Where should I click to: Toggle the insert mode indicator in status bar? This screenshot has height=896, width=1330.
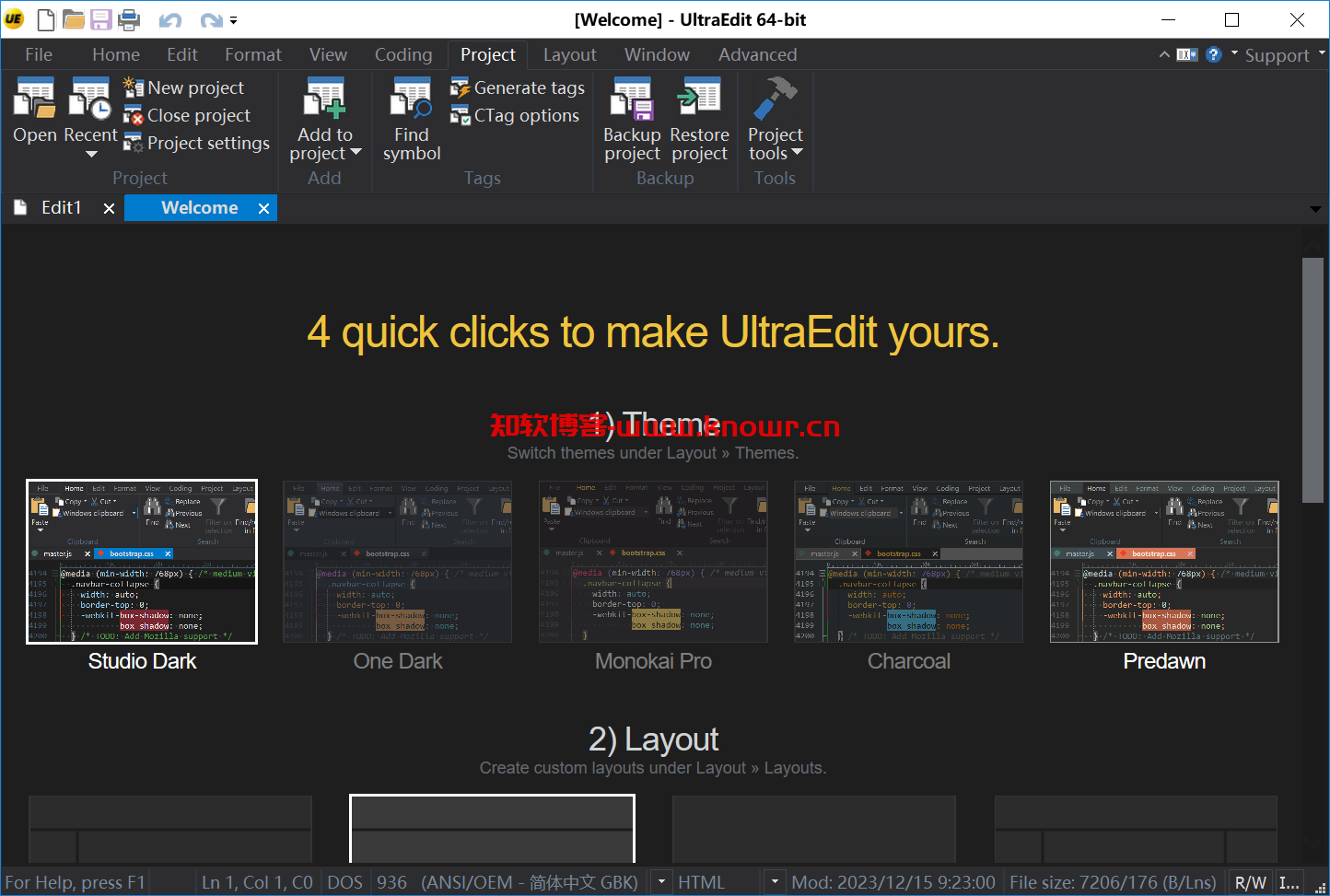[1289, 882]
